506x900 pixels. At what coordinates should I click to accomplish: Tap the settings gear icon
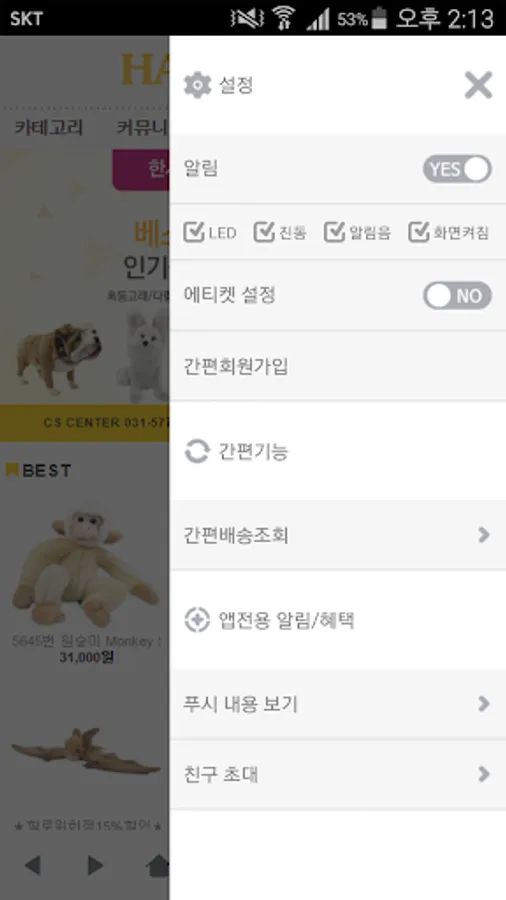197,86
